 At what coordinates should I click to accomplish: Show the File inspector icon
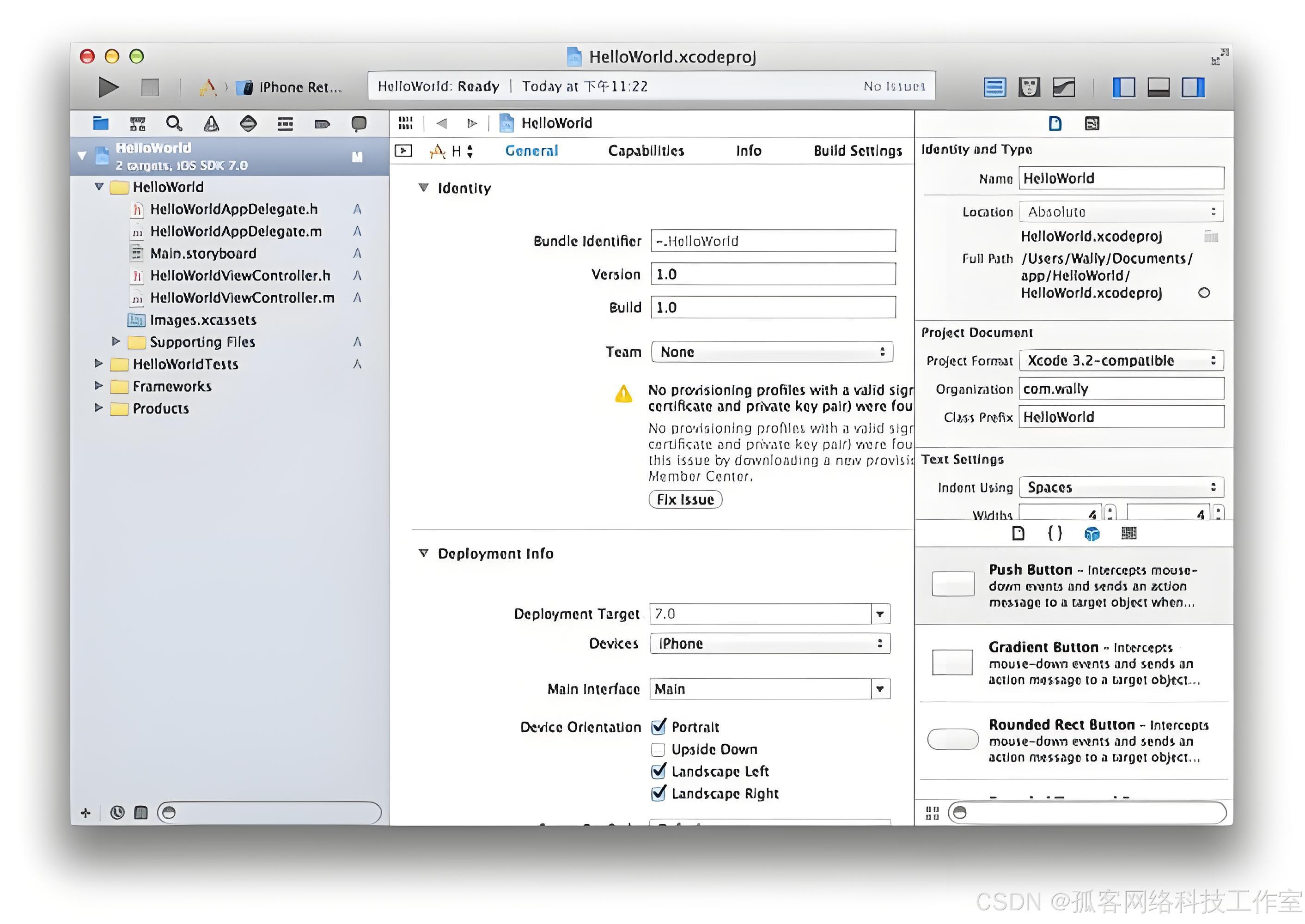(x=1055, y=123)
